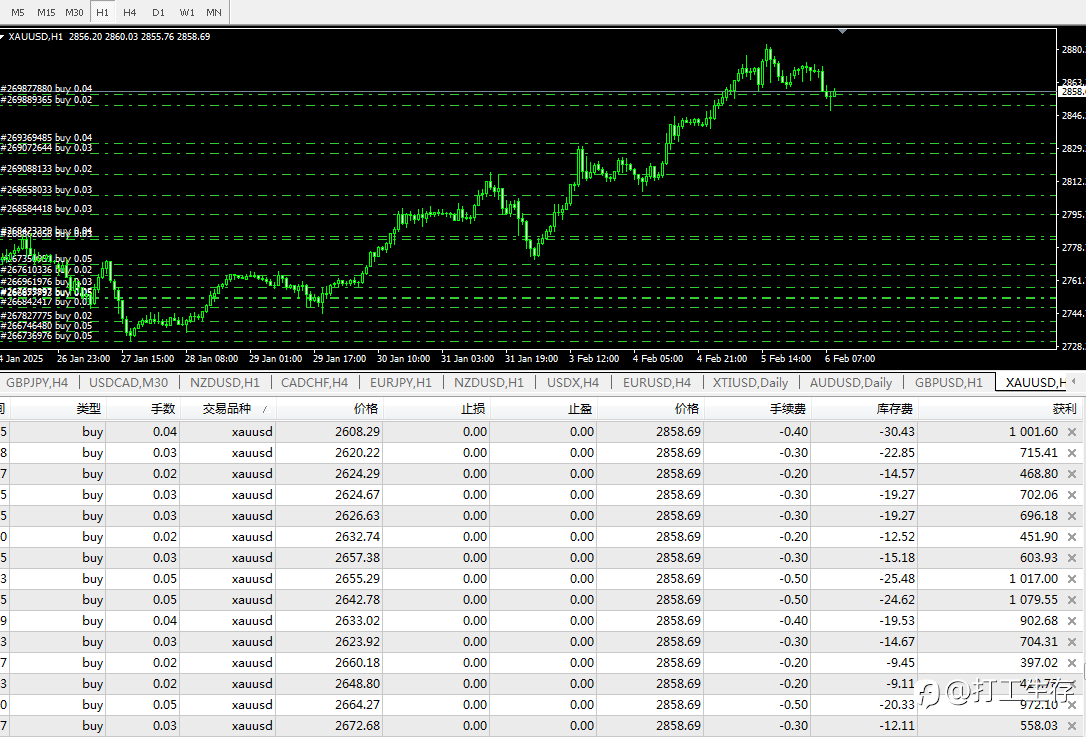Screen dimensions: 1086x737
Task: Click the swap value -30.43
Action: coord(897,432)
